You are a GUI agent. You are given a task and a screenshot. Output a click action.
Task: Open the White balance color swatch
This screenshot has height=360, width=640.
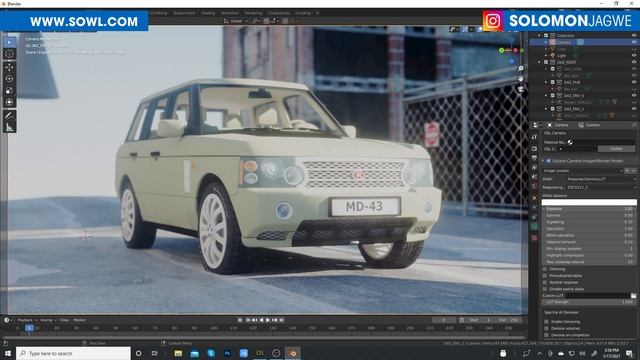click(589, 202)
